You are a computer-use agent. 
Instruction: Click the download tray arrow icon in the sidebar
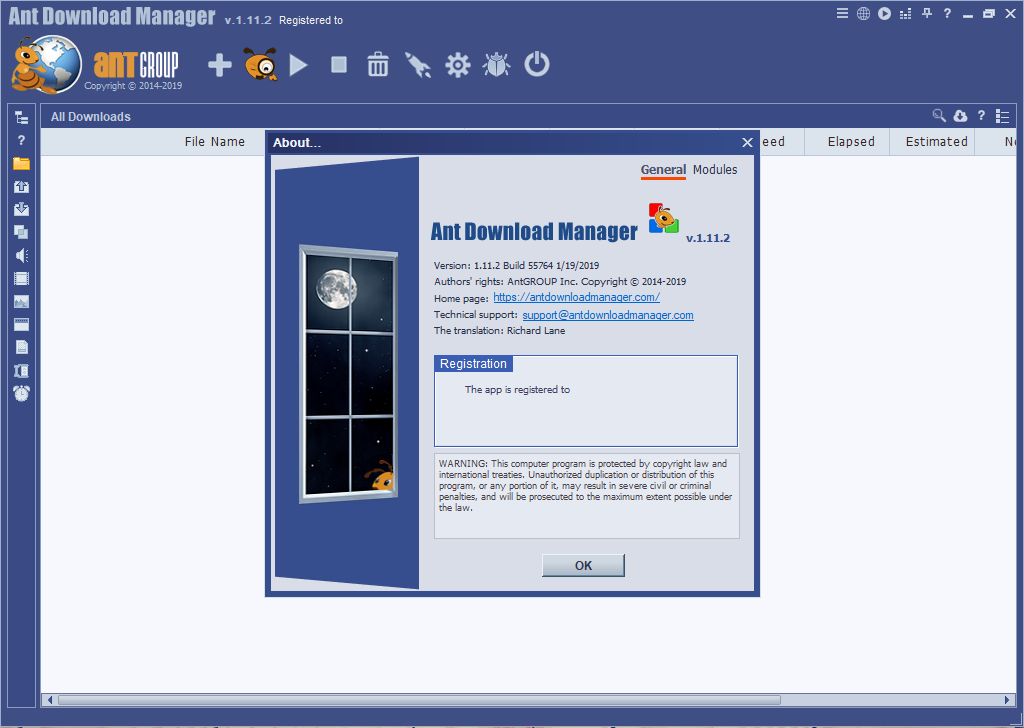[x=22, y=209]
